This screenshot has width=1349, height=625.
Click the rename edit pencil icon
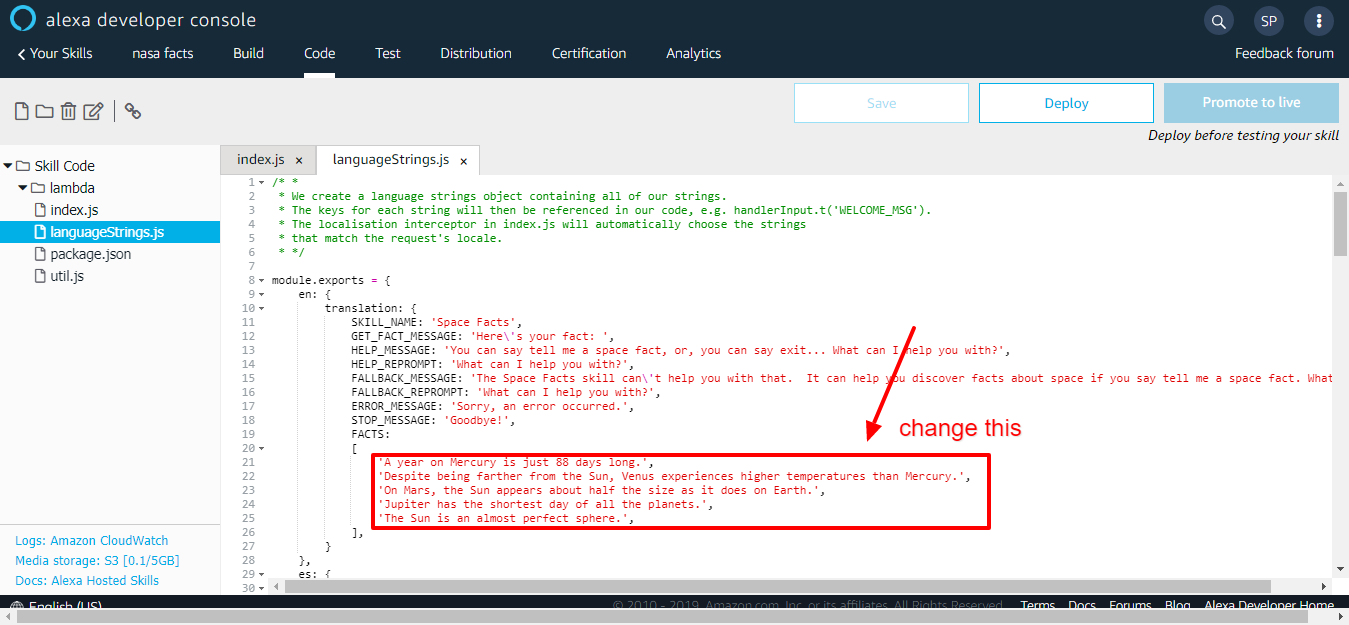(93, 111)
